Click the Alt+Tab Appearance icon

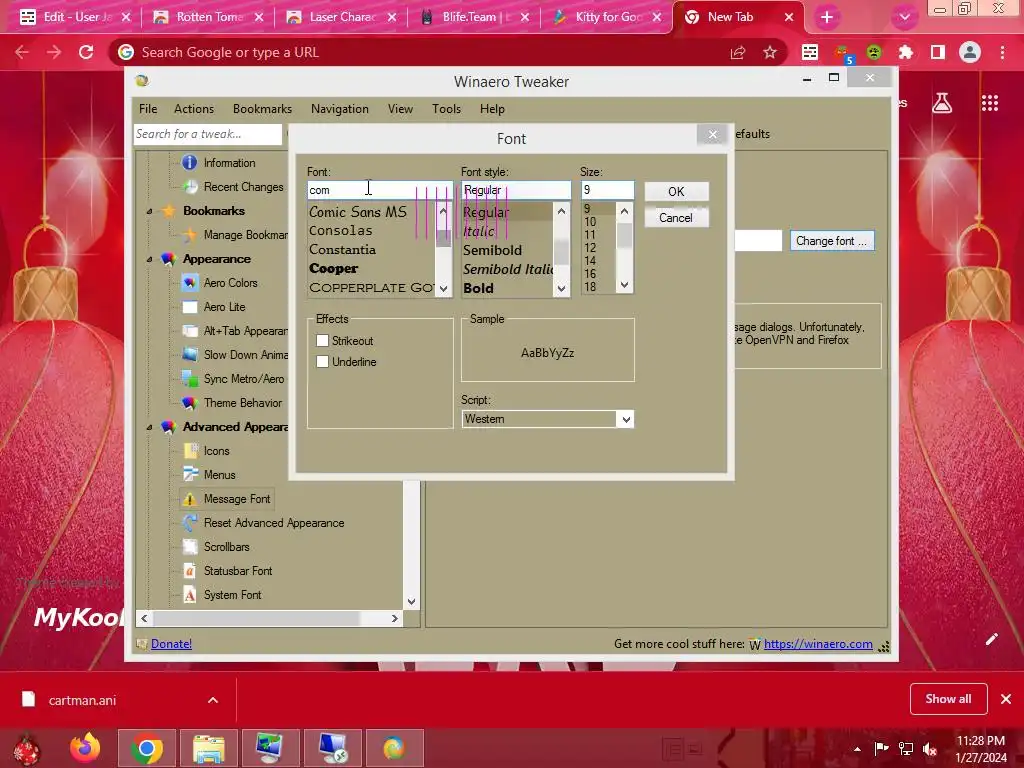point(189,331)
